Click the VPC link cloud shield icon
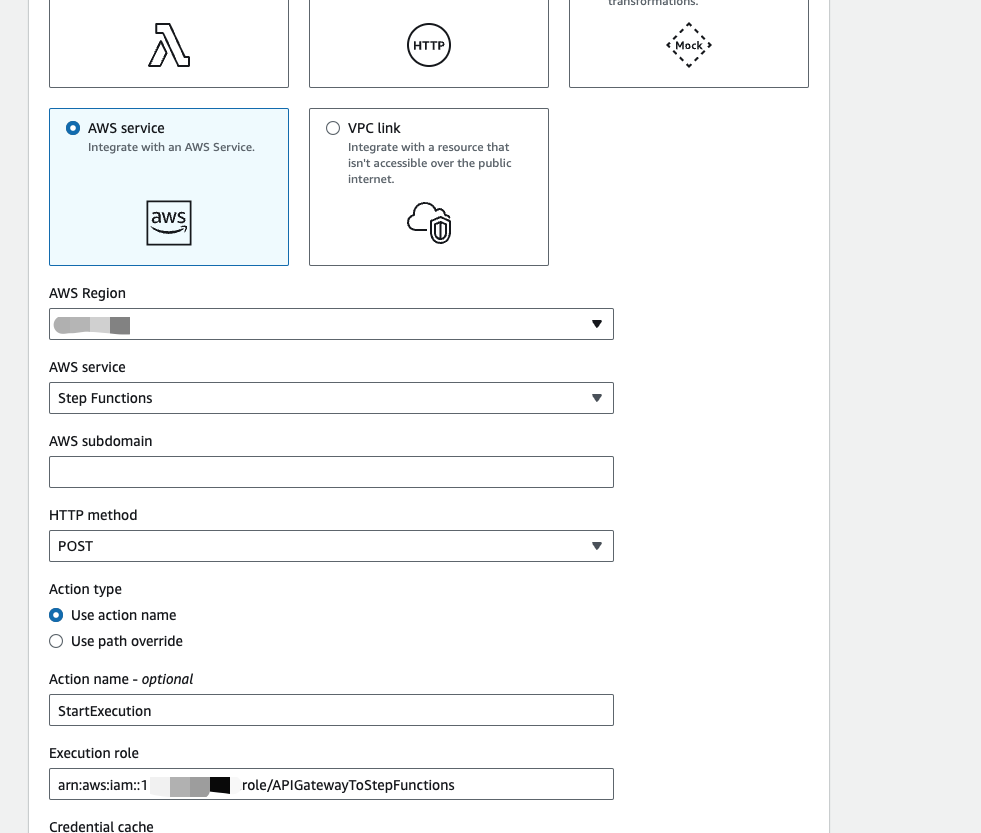The width and height of the screenshot is (981, 833). 429,223
